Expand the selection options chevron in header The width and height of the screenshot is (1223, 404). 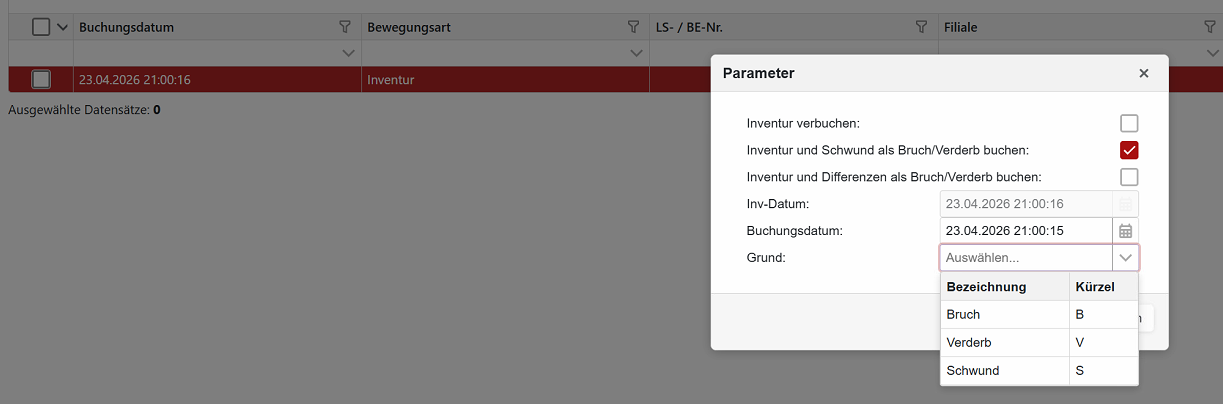coord(62,27)
